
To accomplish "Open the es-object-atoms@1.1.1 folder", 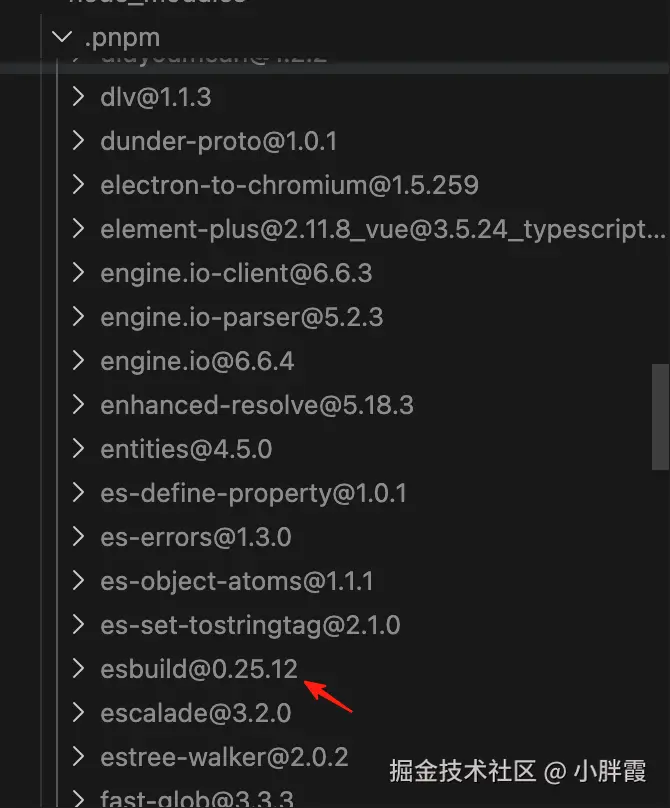I will [x=237, y=582].
